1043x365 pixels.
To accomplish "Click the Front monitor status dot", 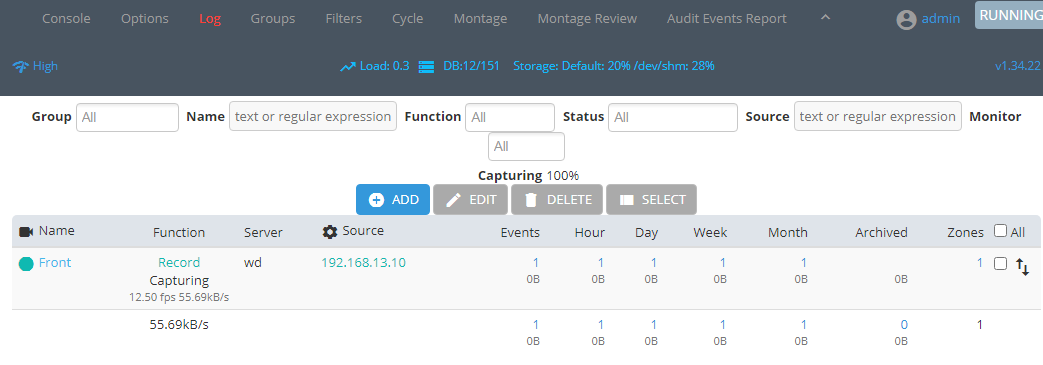I will click(x=26, y=264).
